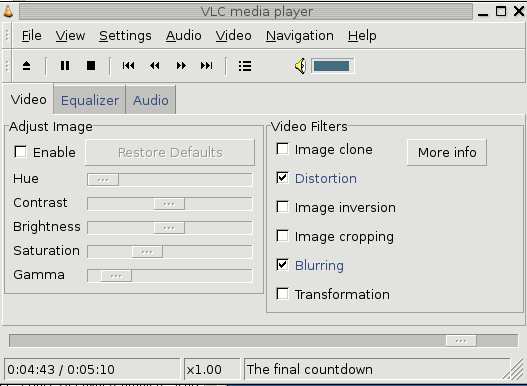Click the More info button

click(447, 152)
